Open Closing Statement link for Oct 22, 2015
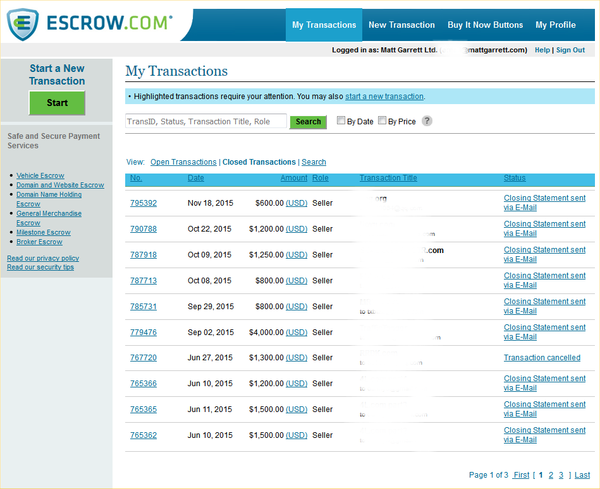600x489 pixels. pos(545,229)
